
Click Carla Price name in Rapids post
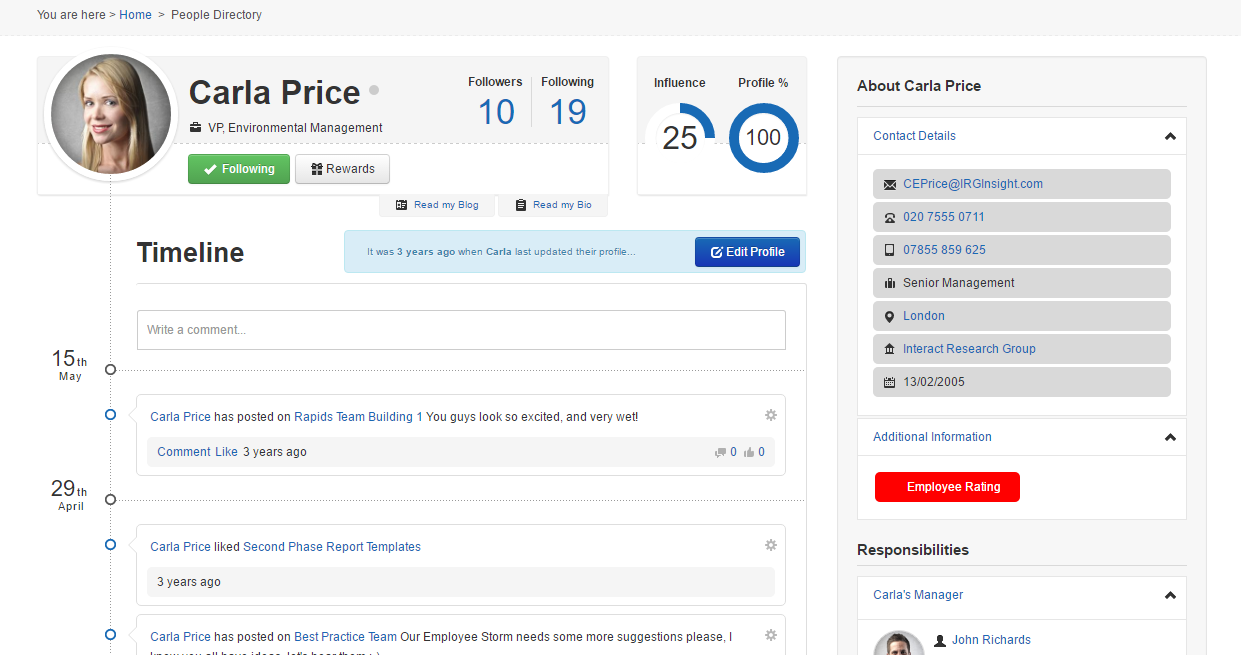[x=180, y=417]
